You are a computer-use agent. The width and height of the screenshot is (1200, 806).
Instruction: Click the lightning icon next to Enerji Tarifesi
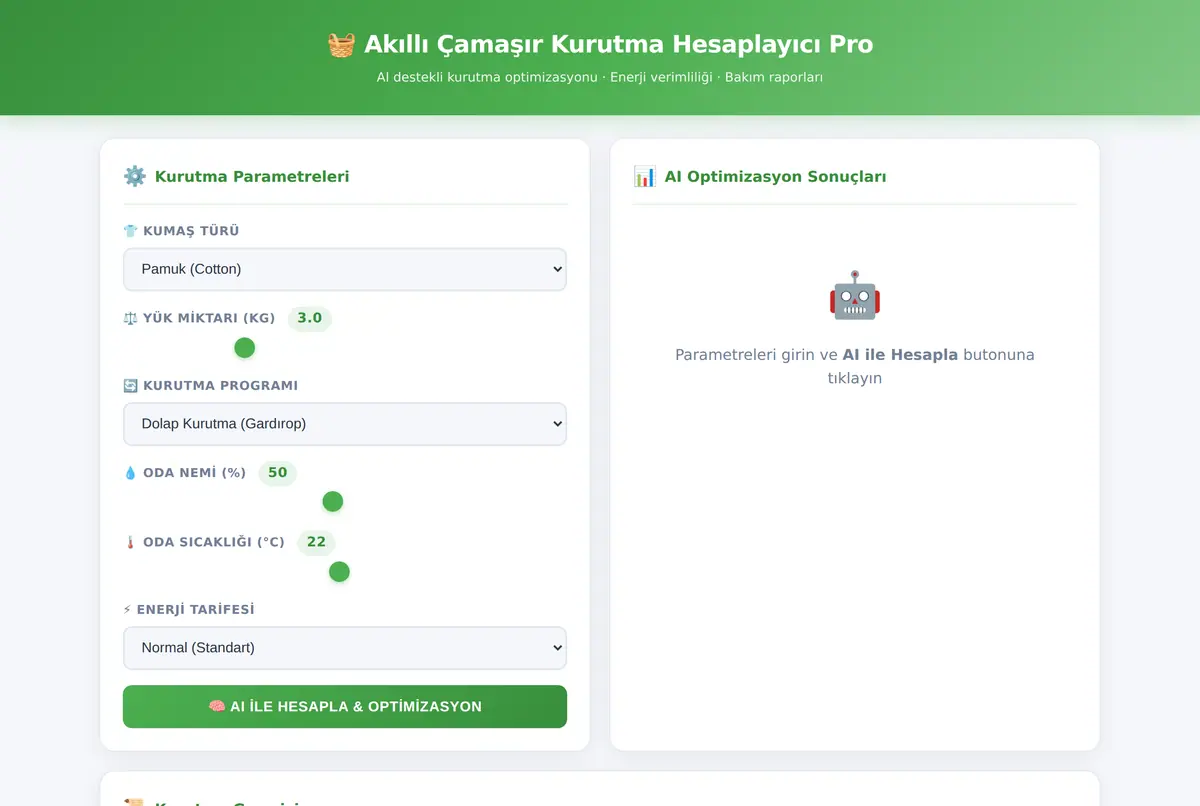pyautogui.click(x=127, y=610)
